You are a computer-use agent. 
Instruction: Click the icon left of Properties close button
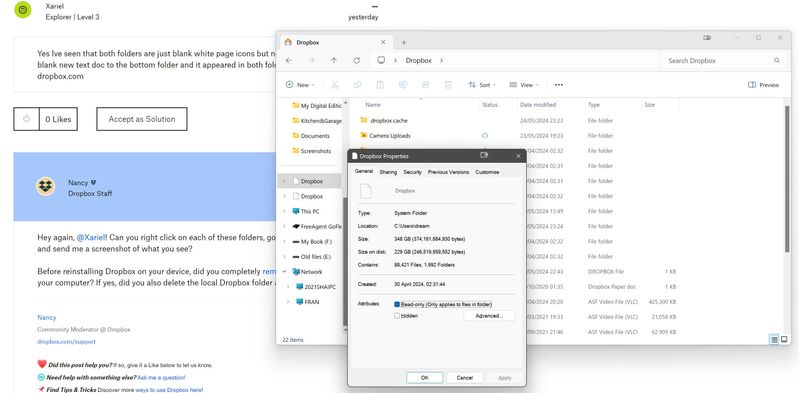[484, 155]
